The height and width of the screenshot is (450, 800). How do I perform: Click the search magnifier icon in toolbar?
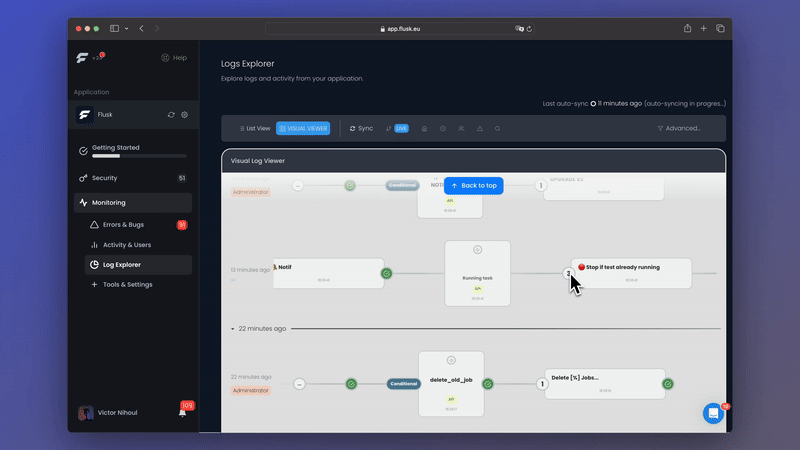(497, 129)
